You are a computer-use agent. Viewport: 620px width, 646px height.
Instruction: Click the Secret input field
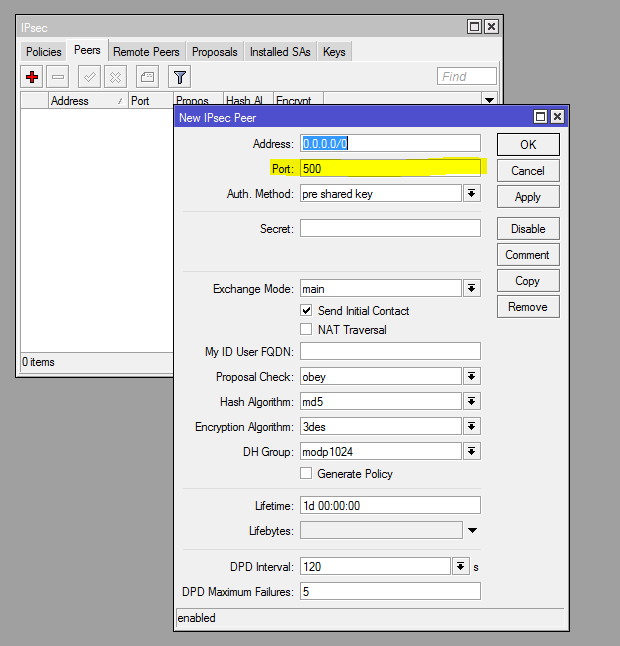[390, 228]
